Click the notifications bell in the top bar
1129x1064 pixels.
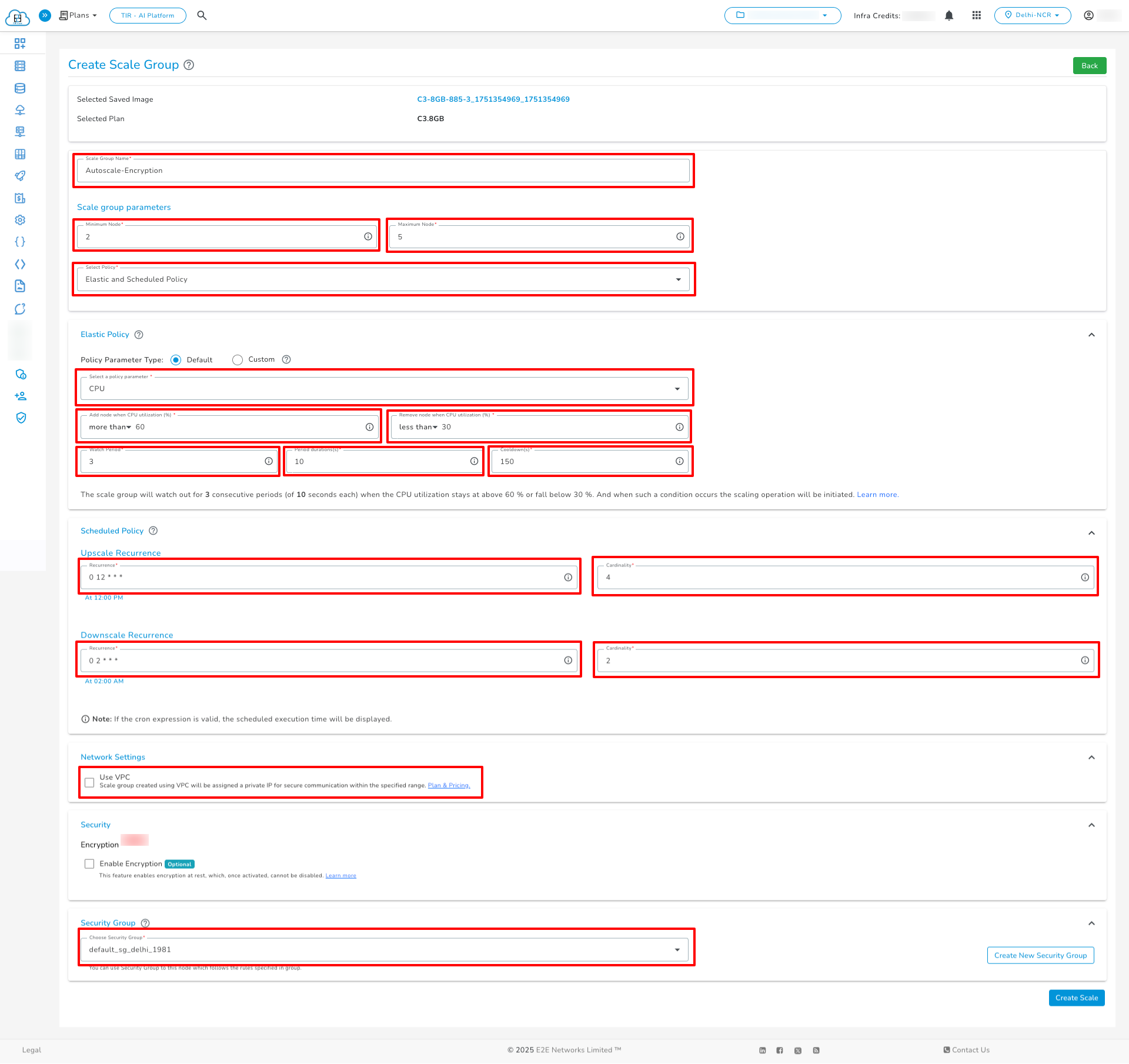(x=949, y=15)
